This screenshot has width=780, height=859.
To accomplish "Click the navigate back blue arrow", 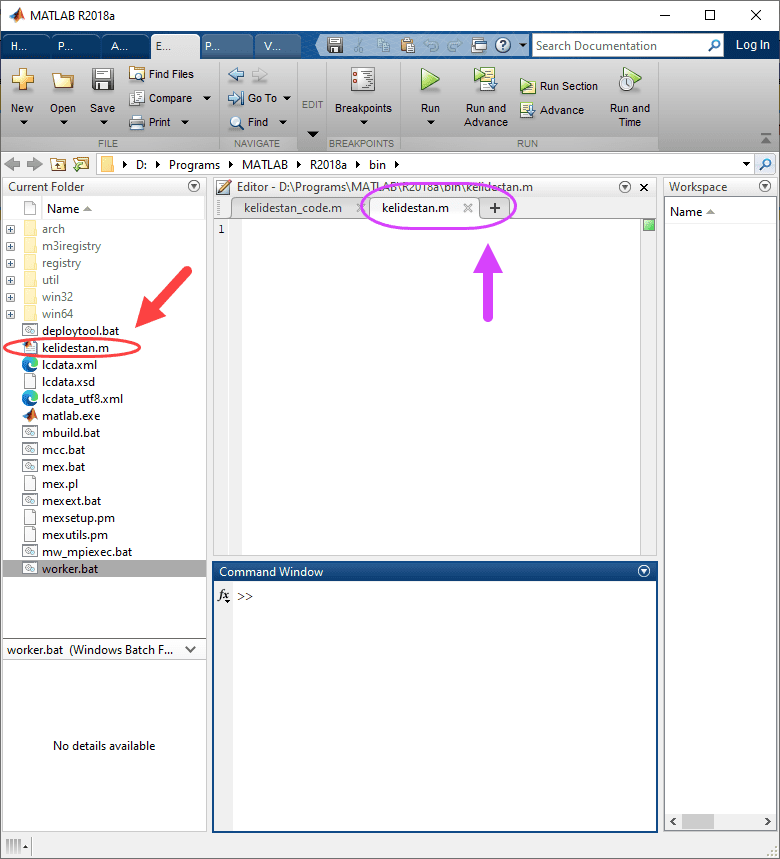I will tap(236, 74).
